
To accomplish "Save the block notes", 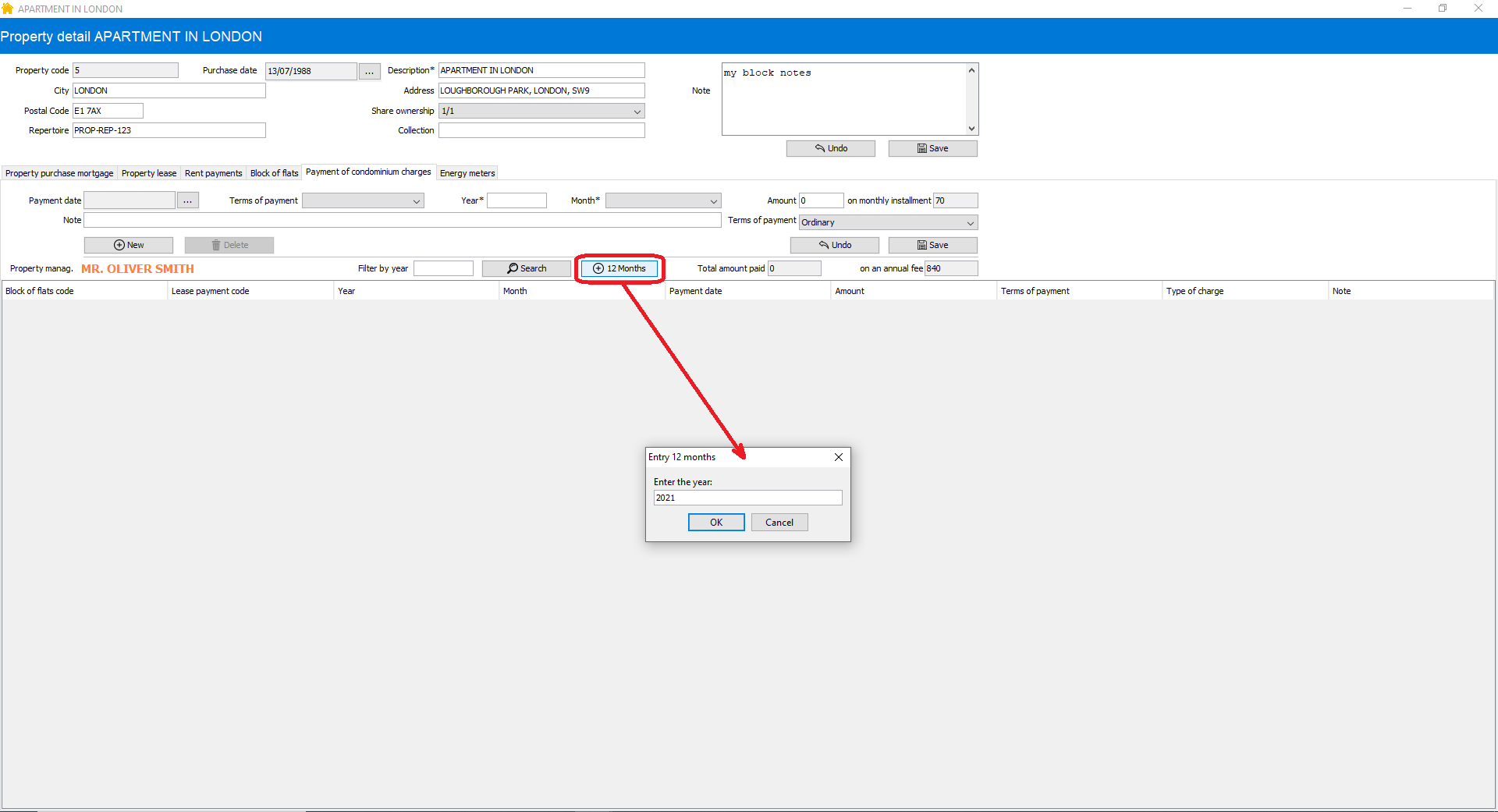I will (932, 148).
